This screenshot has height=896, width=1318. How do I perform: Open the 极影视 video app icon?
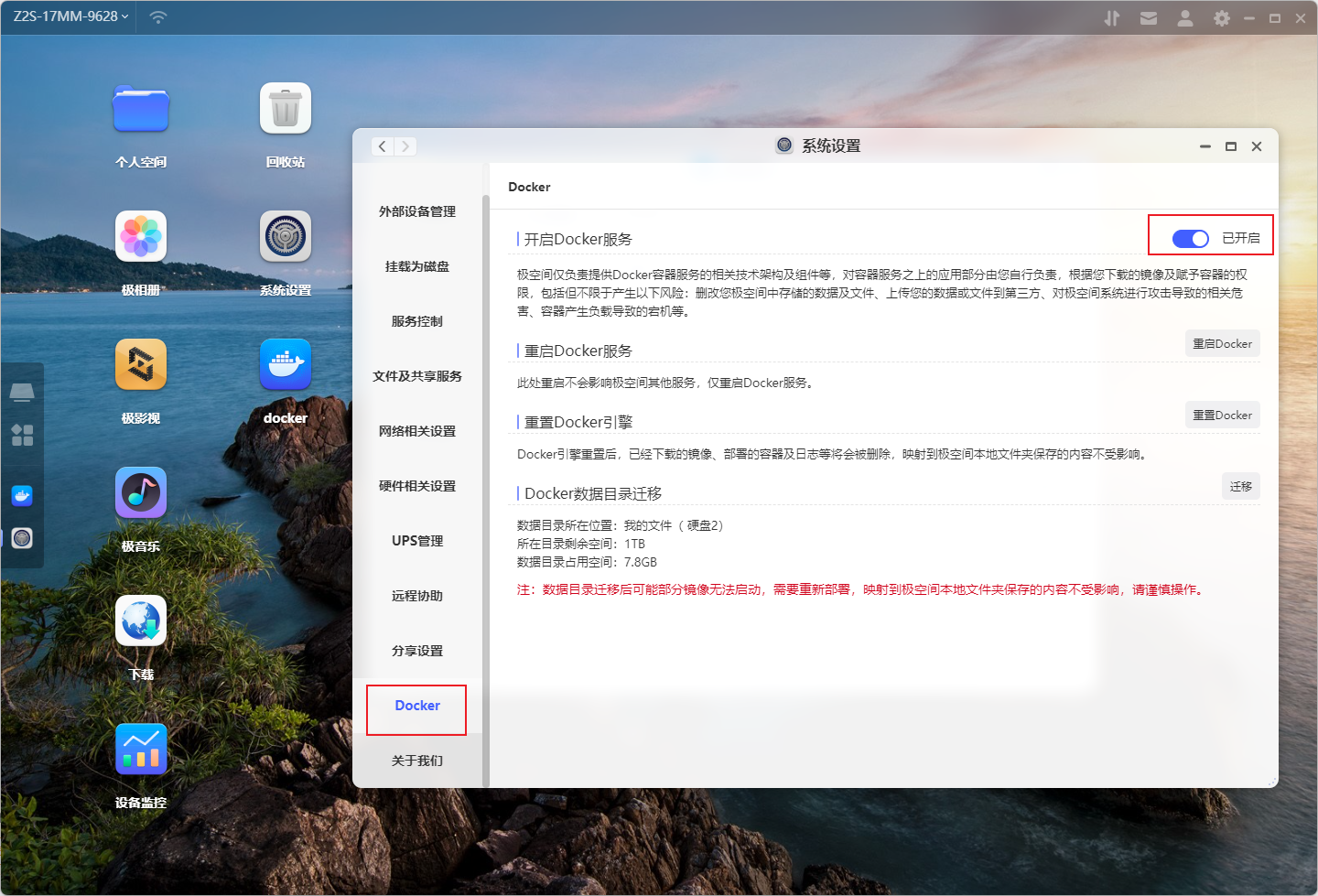coord(141,365)
